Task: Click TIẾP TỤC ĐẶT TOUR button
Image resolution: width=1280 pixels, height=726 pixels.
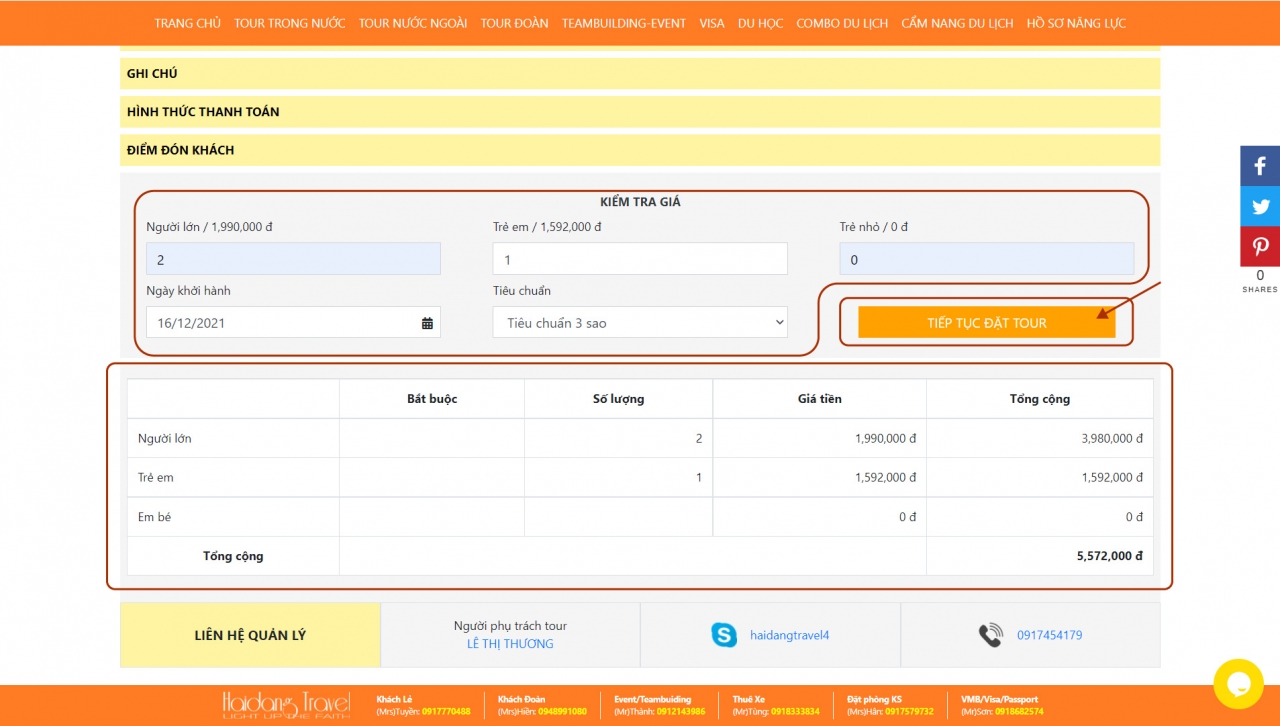Action: [x=986, y=322]
